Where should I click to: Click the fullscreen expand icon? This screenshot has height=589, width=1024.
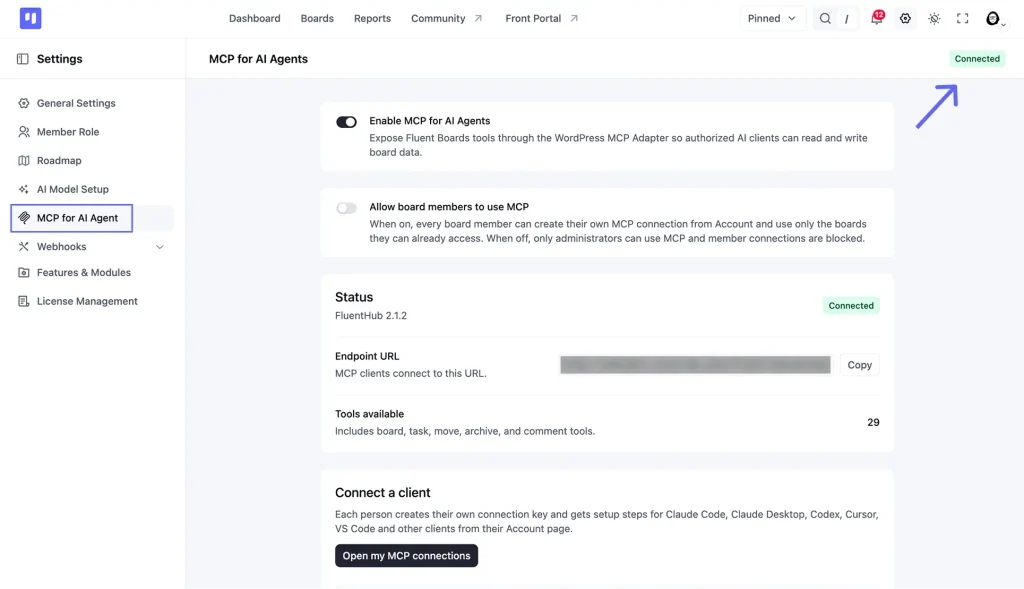pos(963,18)
